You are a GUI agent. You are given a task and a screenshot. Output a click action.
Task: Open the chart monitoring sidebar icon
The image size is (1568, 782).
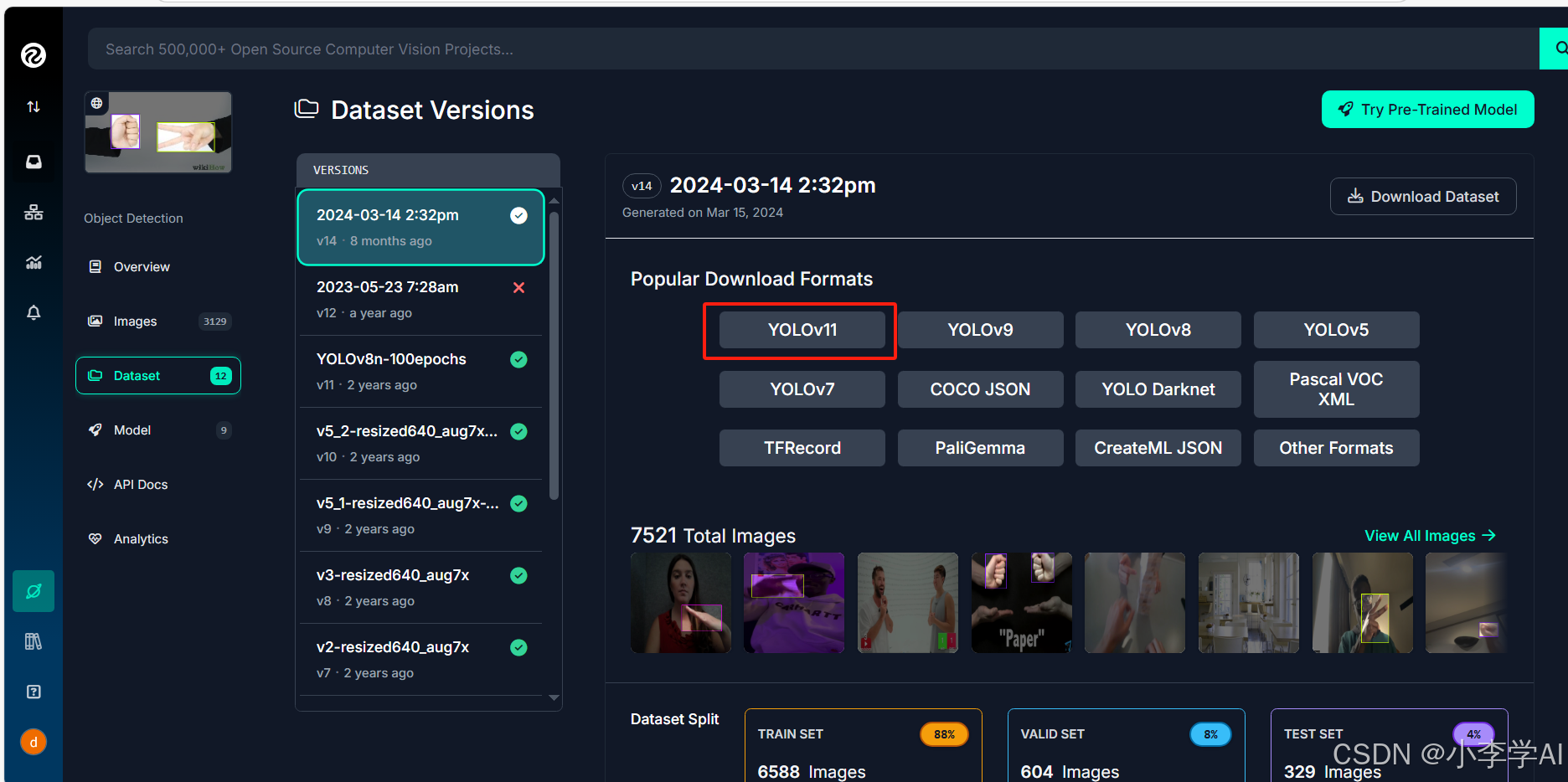tap(34, 262)
